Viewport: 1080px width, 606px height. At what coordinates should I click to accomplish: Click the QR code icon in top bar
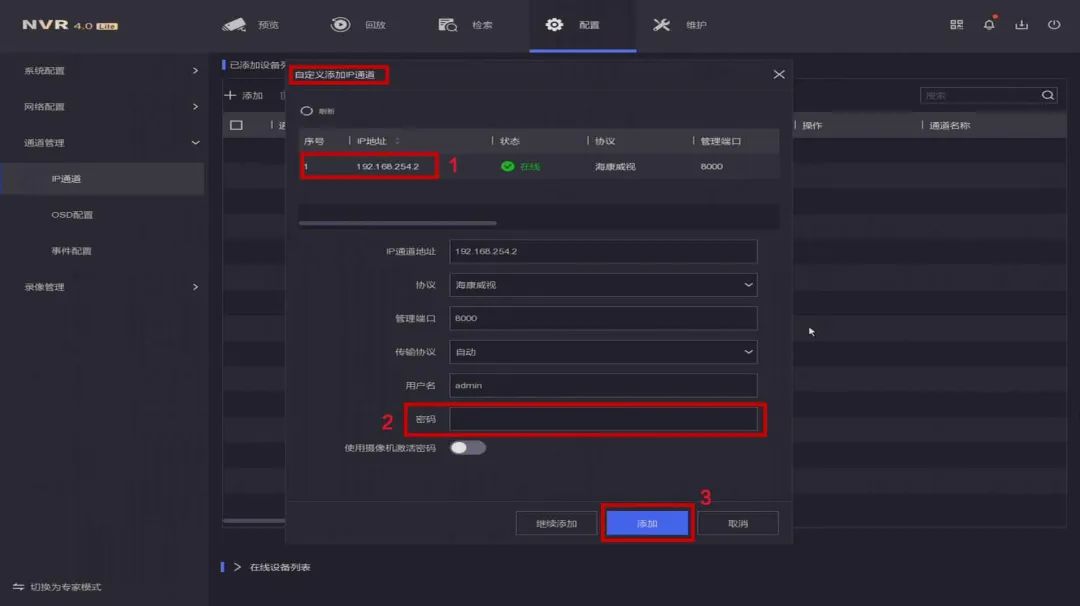coord(956,25)
